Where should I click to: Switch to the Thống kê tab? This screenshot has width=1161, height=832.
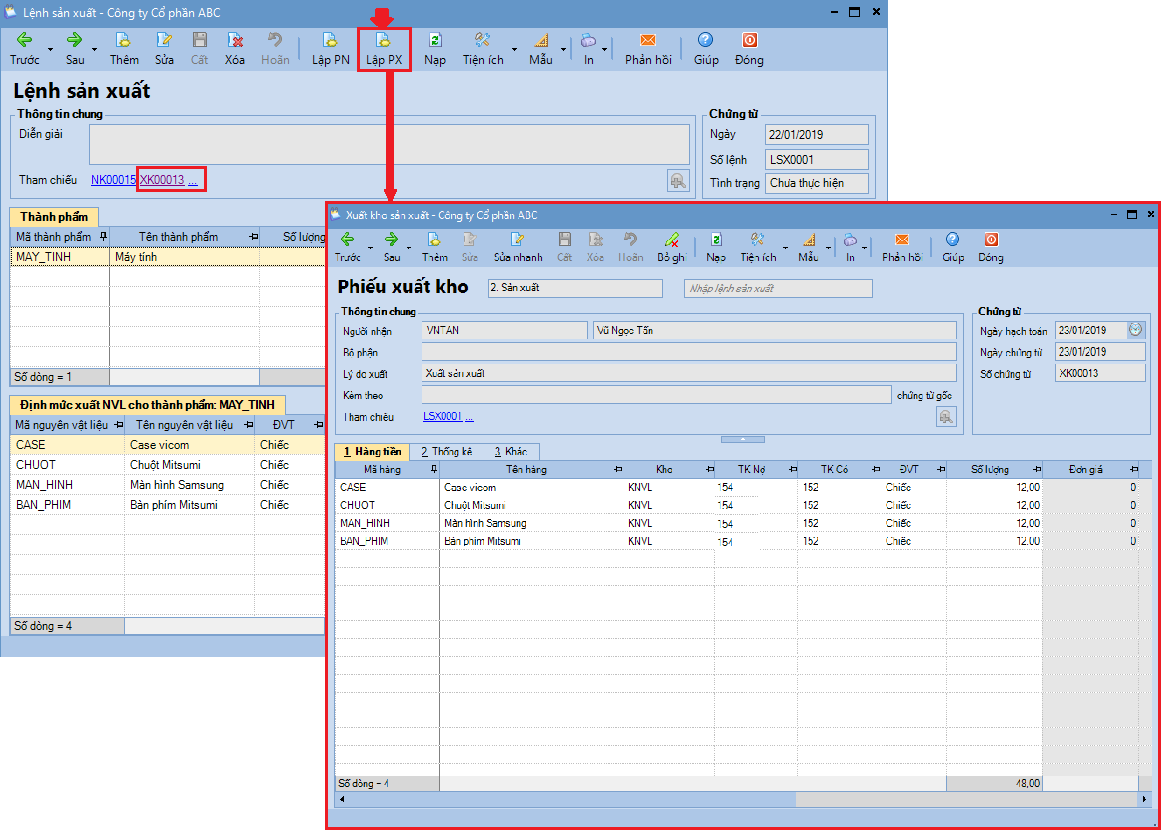tap(446, 452)
